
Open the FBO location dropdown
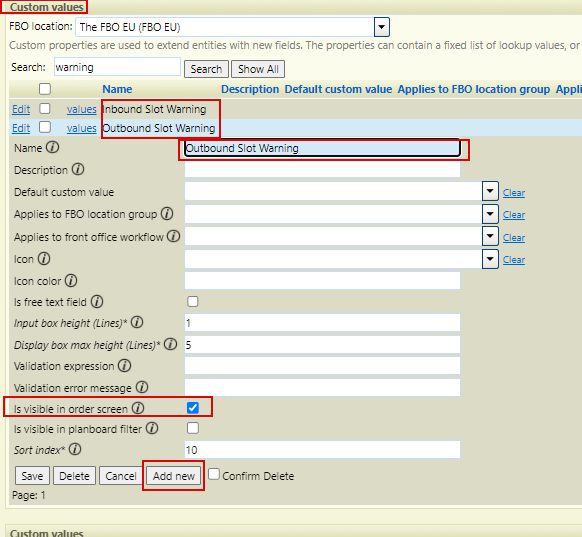pyautogui.click(x=382, y=27)
